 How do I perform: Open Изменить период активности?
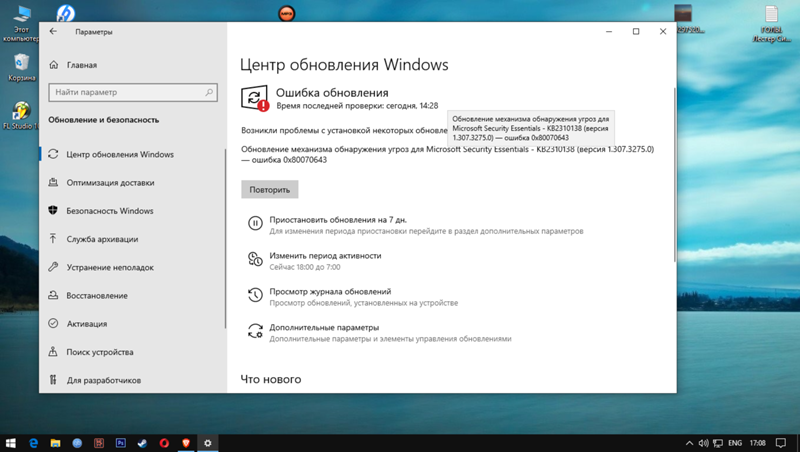click(325, 256)
